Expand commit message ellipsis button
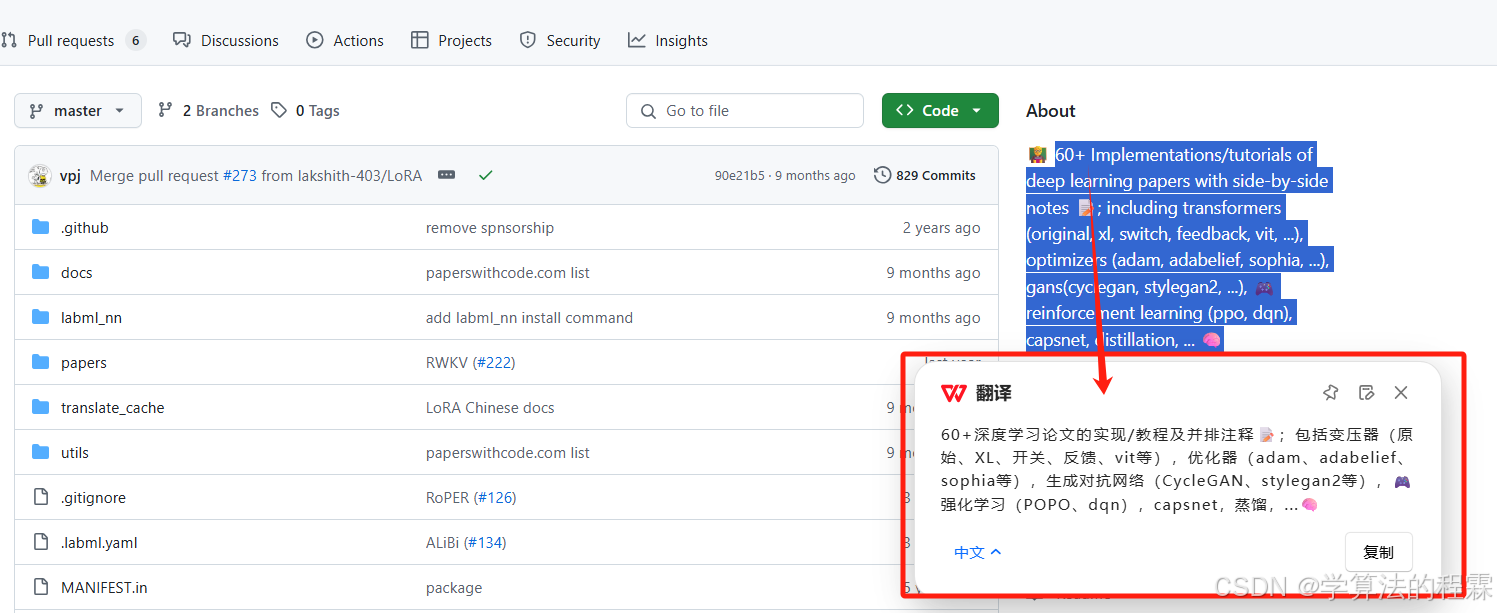Viewport: 1497px width, 613px height. 447,175
